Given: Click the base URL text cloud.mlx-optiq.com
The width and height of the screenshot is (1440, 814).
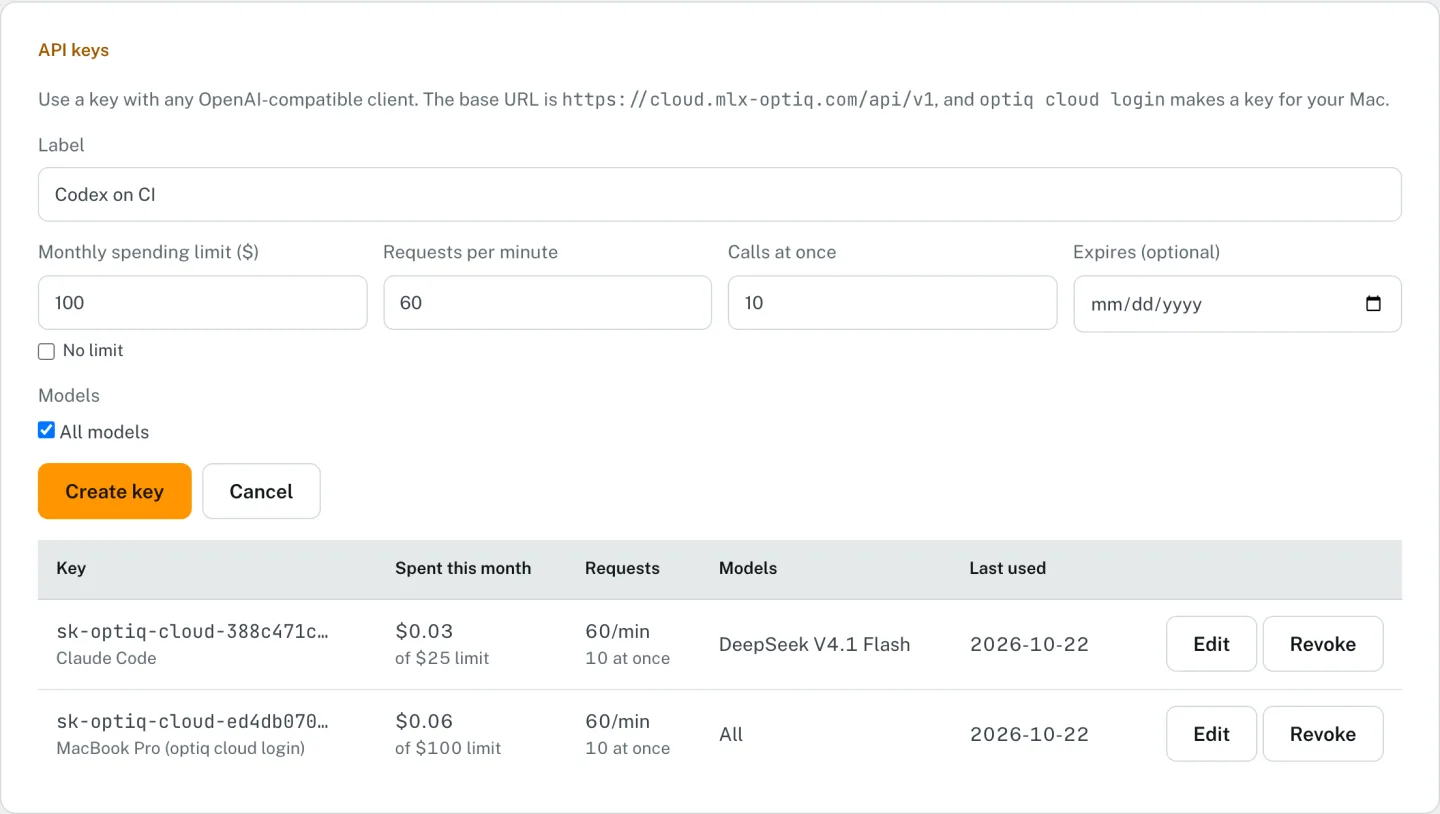Looking at the screenshot, I should click(x=750, y=100).
